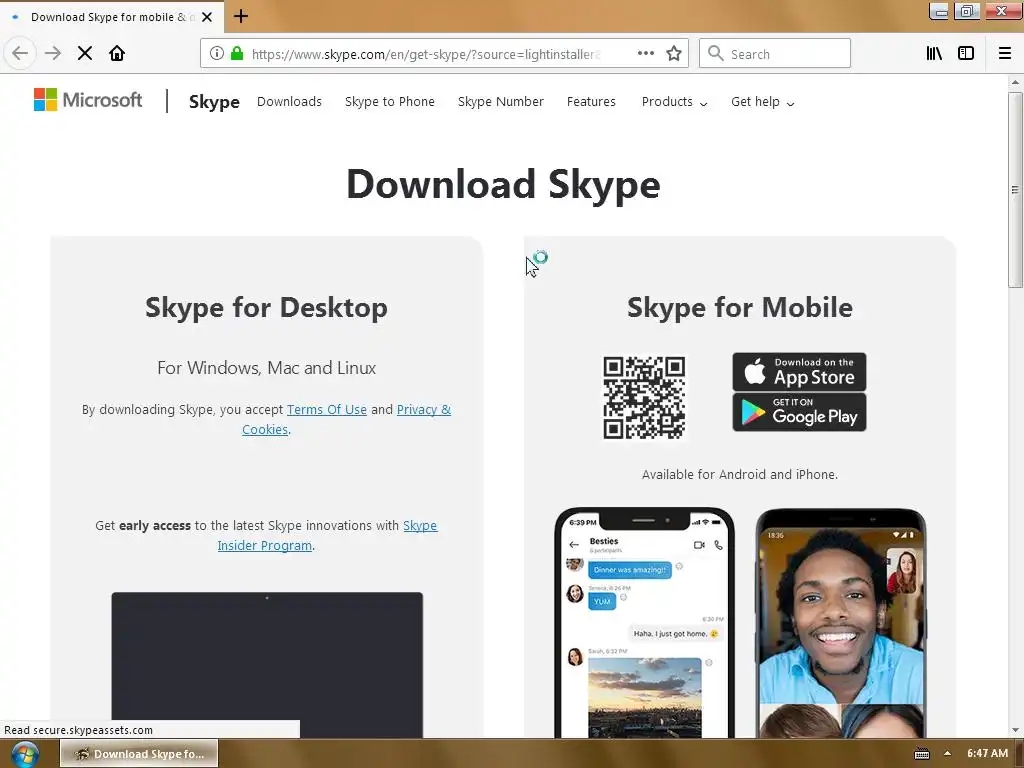The height and width of the screenshot is (768, 1024).
Task: Click the scrollbar down arrow
Action: tap(1015, 730)
